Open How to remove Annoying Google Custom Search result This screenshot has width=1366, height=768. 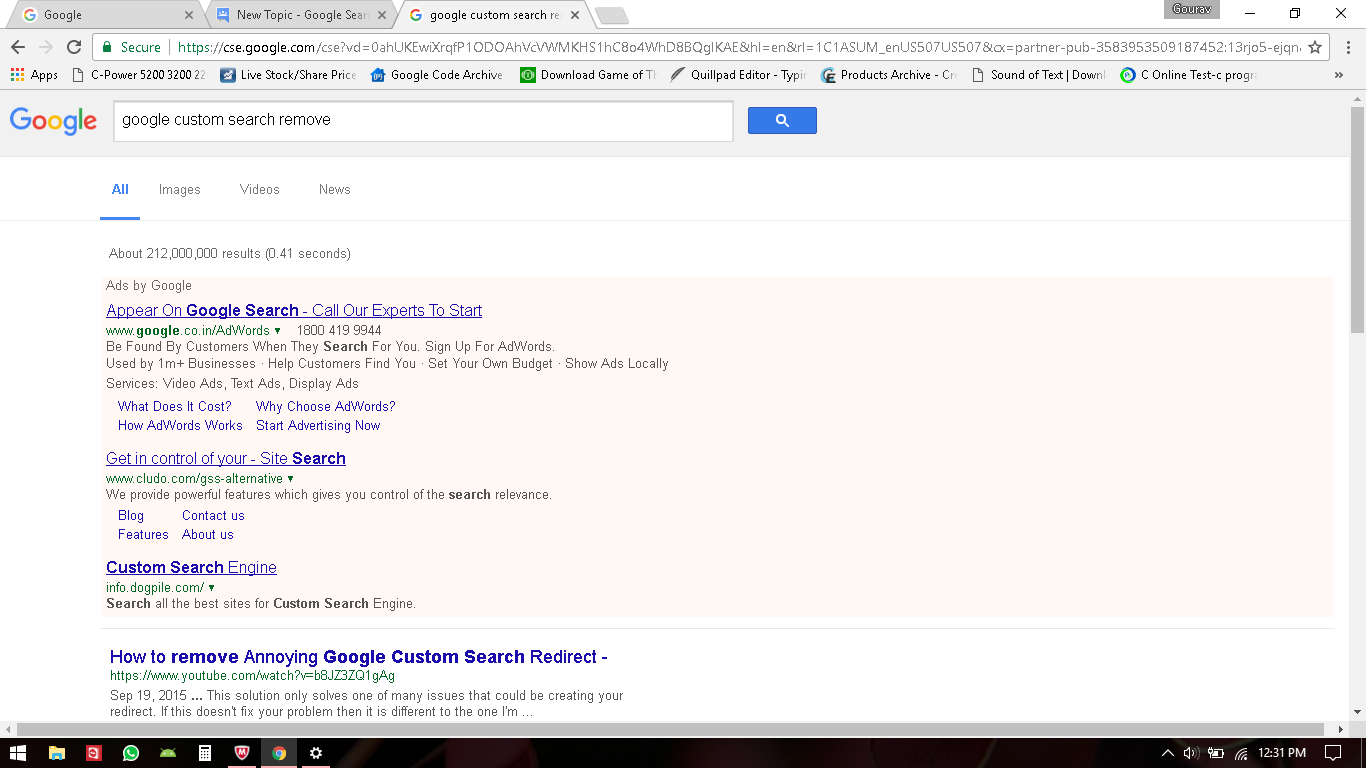coord(359,657)
